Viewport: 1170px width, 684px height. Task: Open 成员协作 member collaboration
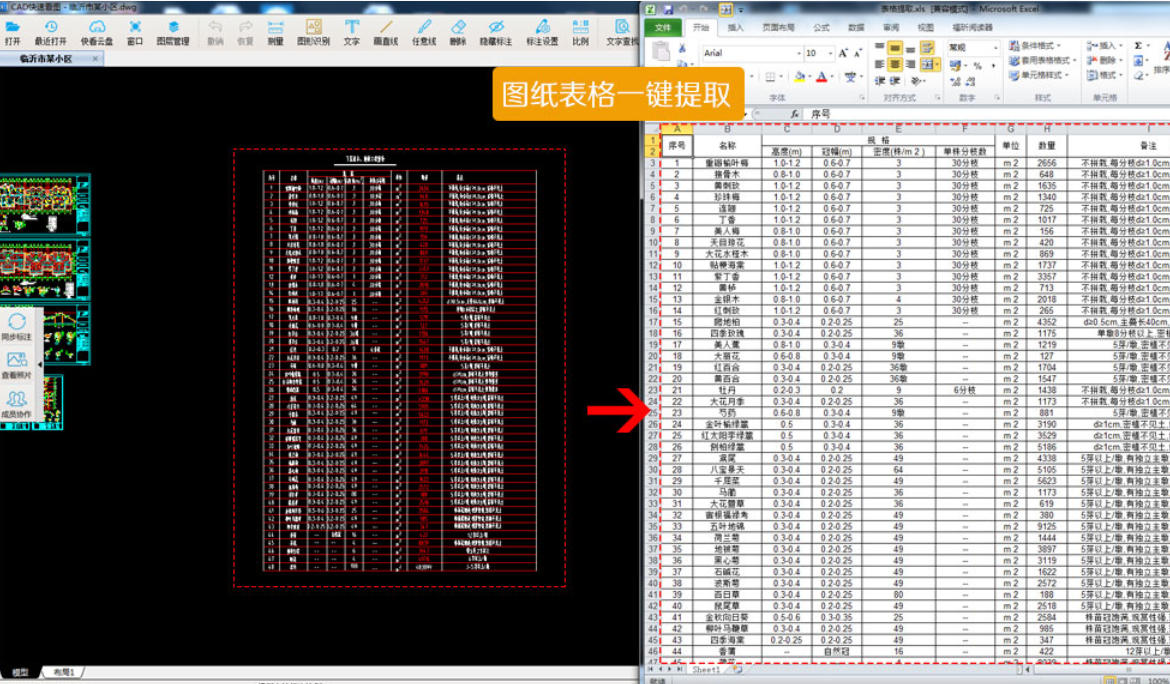pos(16,404)
